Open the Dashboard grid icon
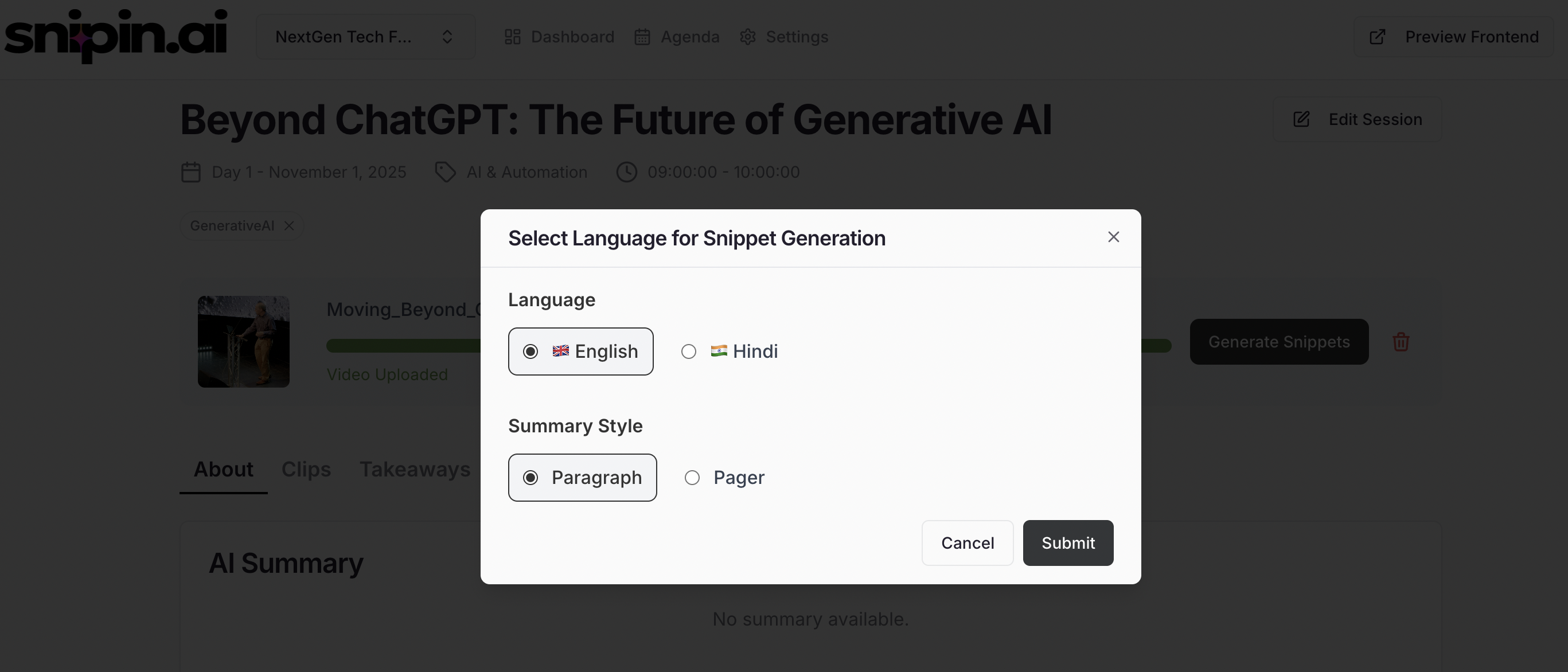Screen dimensions: 1568x672 [513, 37]
